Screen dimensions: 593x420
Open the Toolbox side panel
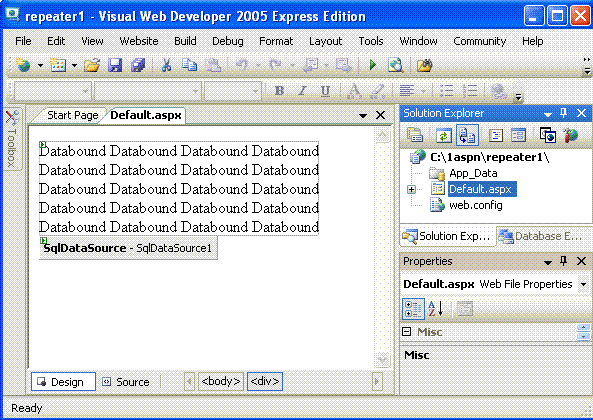pos(12,139)
